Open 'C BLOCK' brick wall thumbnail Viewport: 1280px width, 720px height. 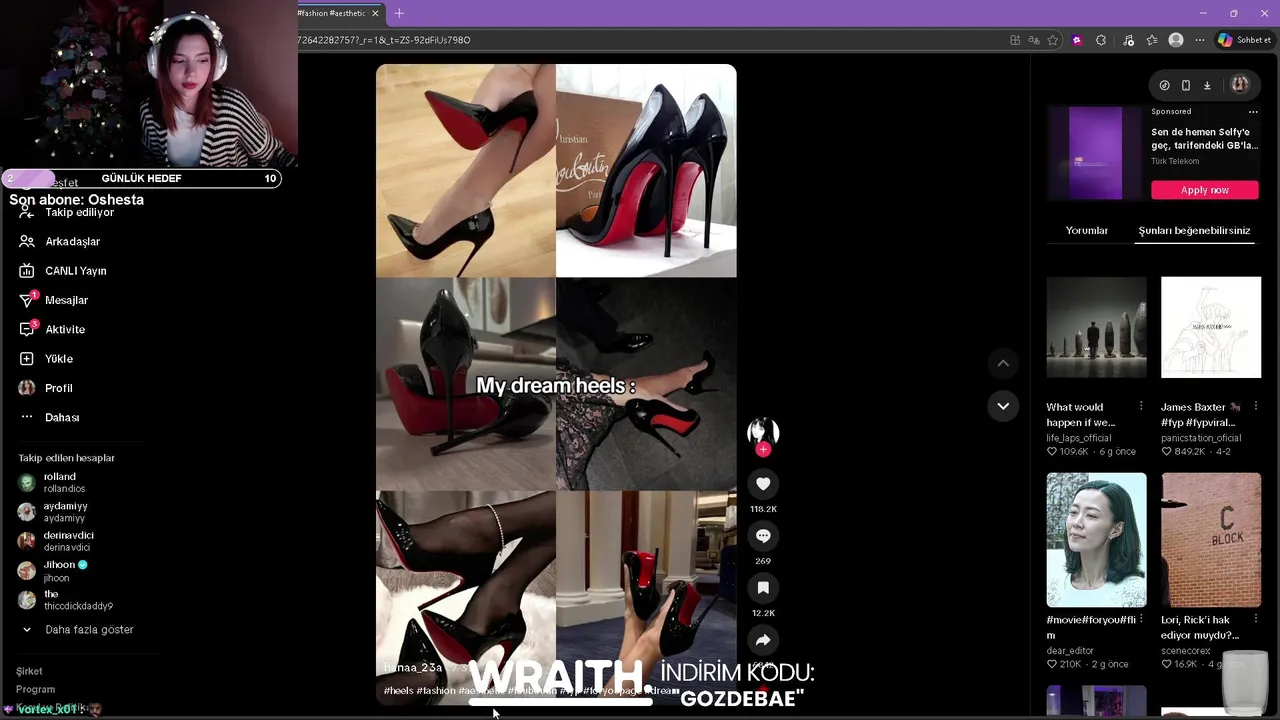[1211, 540]
